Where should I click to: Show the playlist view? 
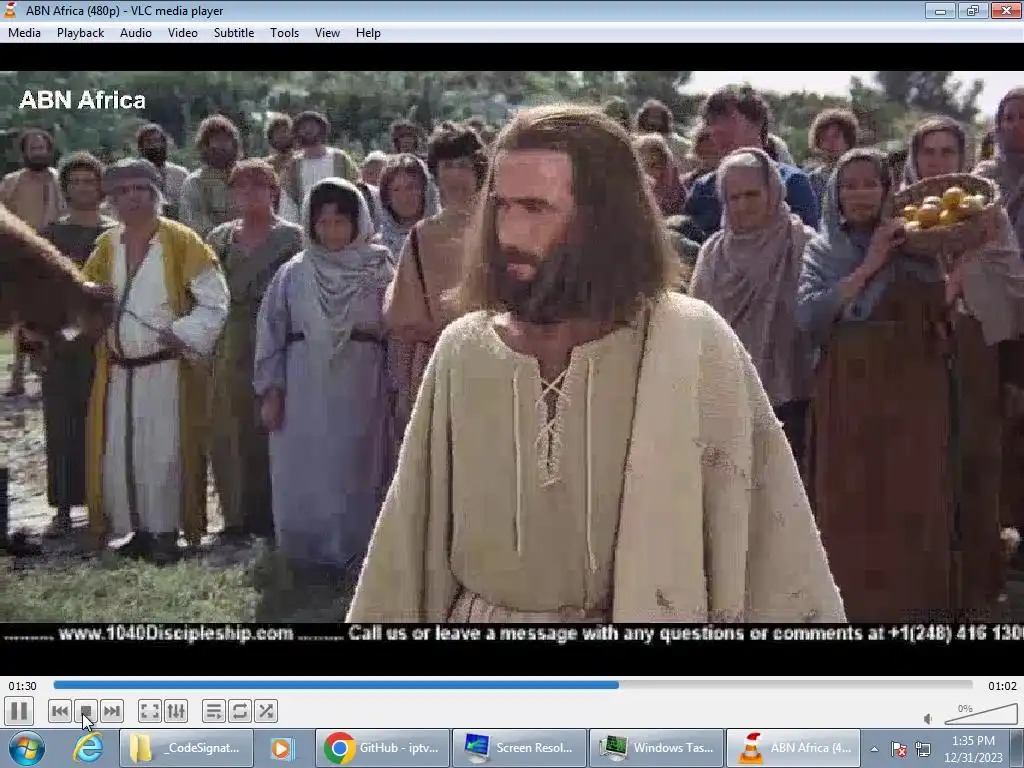point(214,711)
